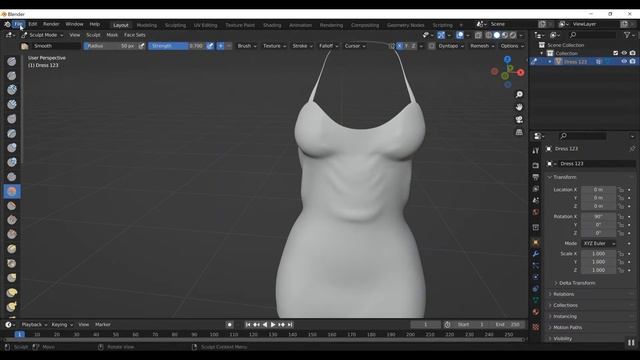This screenshot has height=360, width=640.
Task: Toggle radius pressure sensitivity button
Action: (x=142, y=46)
